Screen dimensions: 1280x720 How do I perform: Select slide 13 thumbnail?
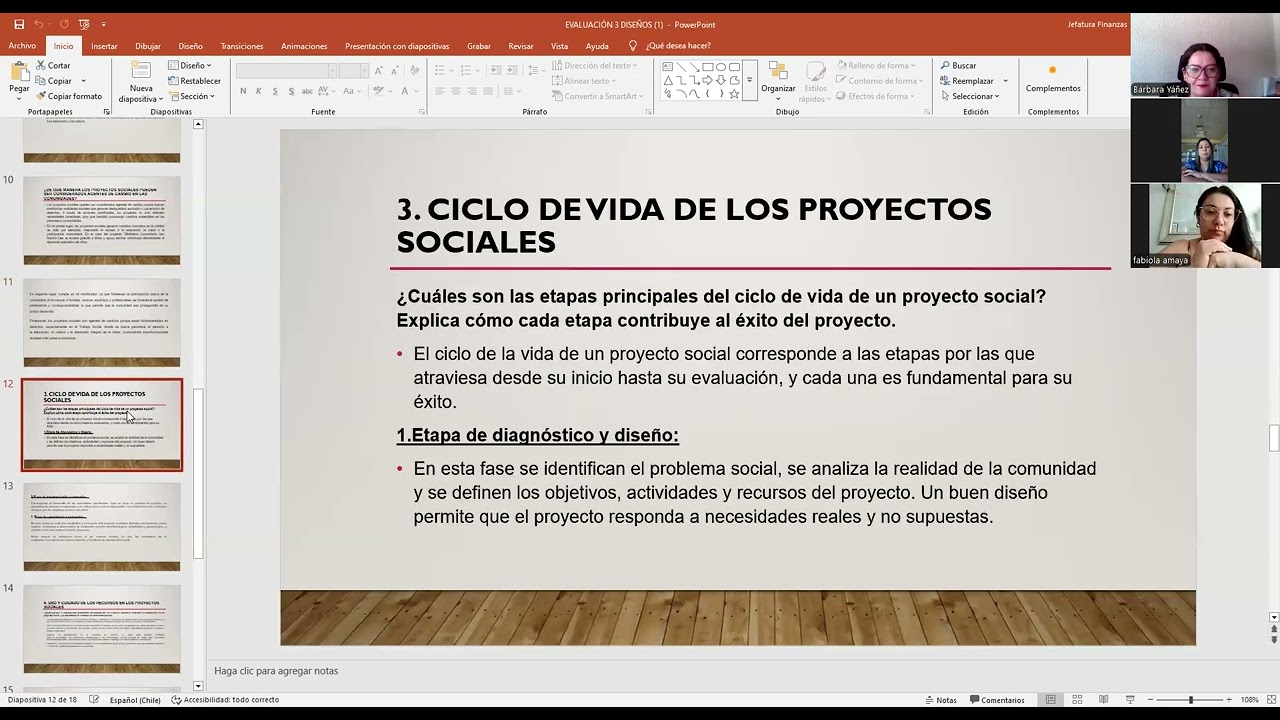pos(102,526)
